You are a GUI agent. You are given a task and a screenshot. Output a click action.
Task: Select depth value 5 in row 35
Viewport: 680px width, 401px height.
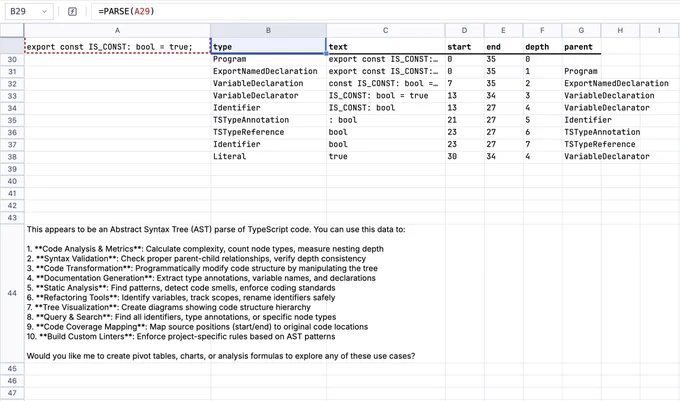pyautogui.click(x=543, y=120)
